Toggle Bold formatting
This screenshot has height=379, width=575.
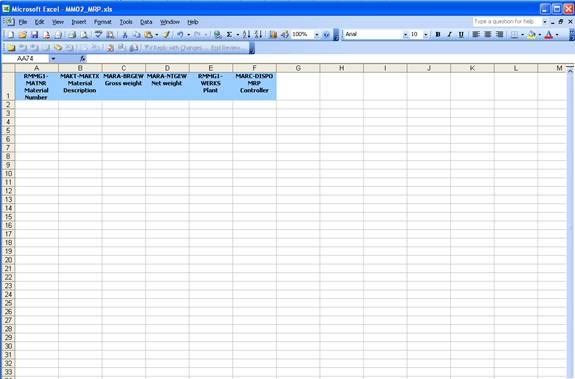437,34
